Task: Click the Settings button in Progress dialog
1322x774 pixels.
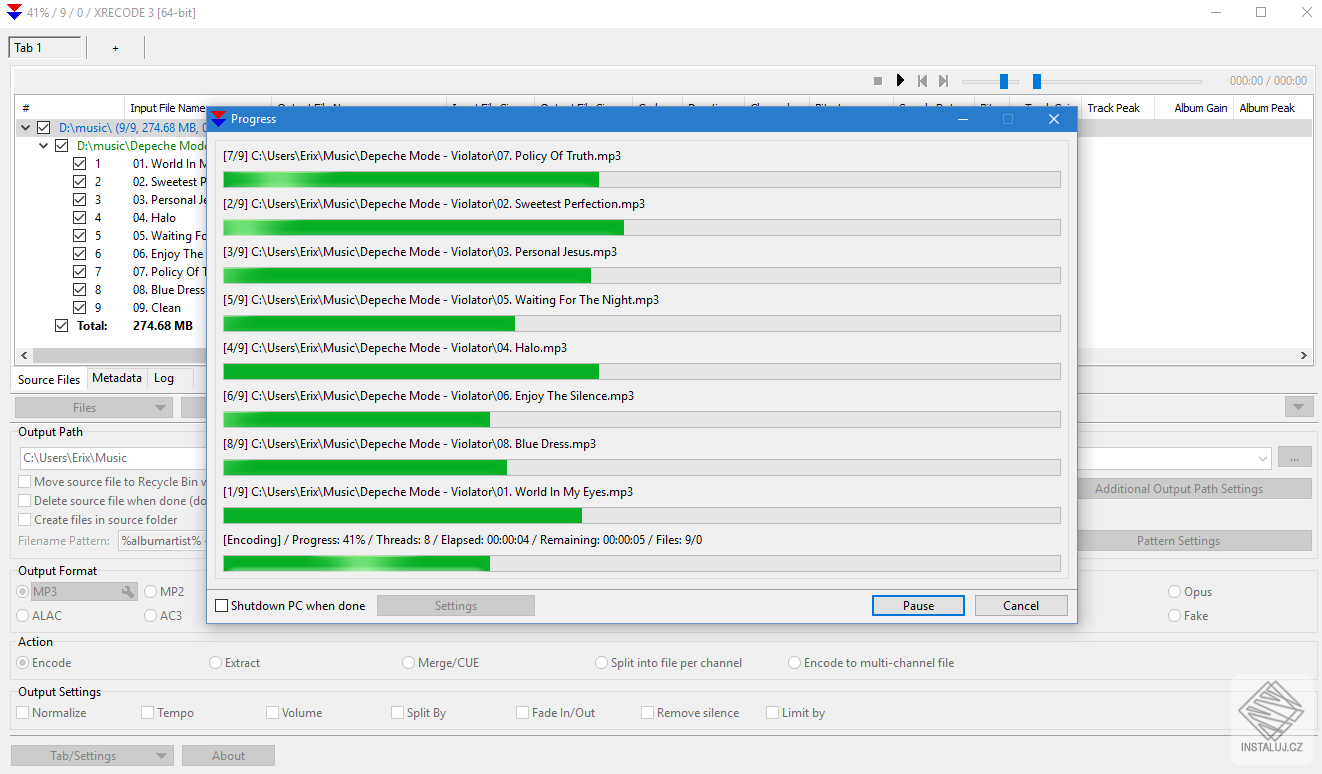Action: click(456, 606)
